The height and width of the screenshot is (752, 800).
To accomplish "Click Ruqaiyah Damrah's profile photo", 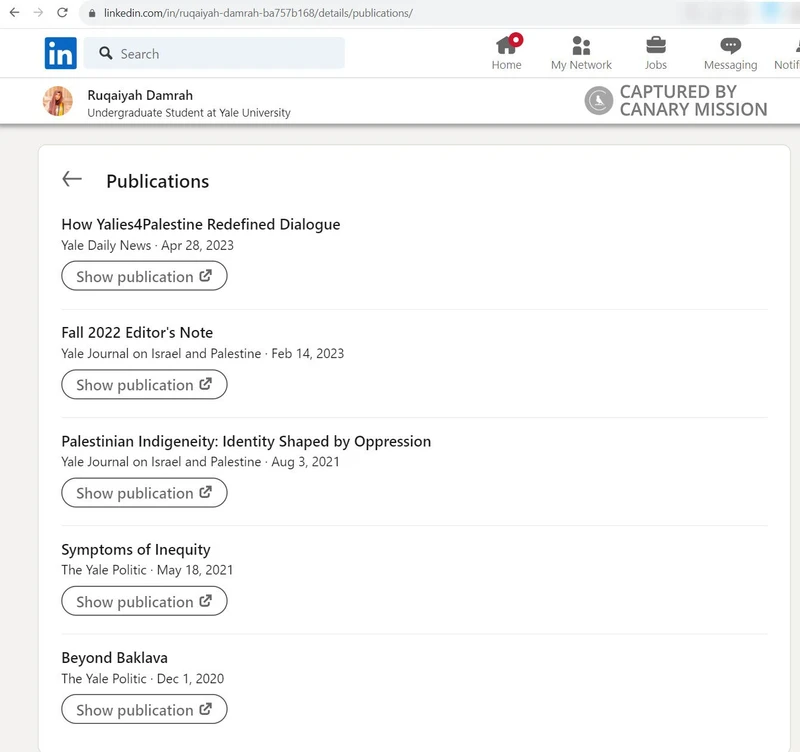I will click(58, 101).
